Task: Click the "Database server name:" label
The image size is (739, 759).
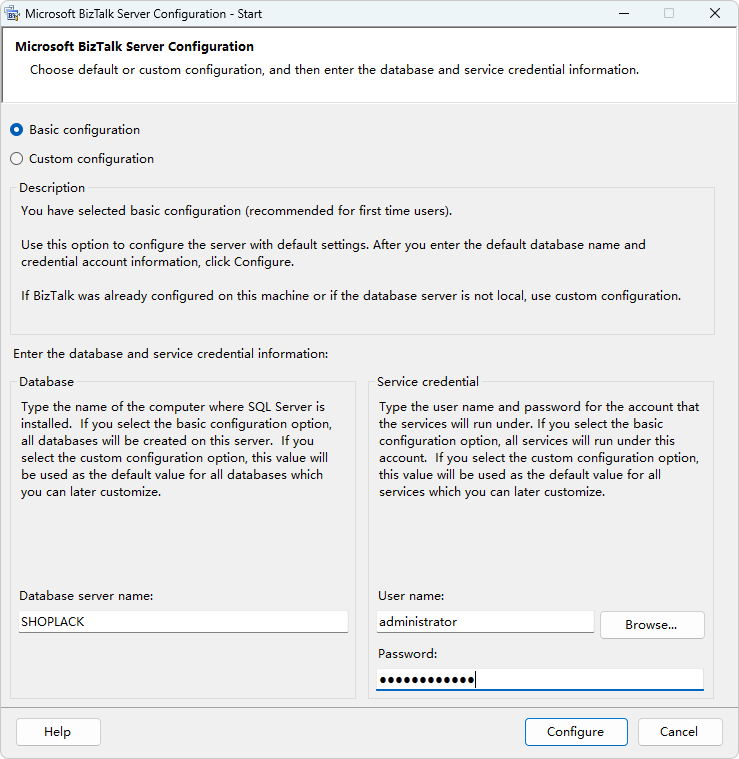Action: click(x=86, y=596)
